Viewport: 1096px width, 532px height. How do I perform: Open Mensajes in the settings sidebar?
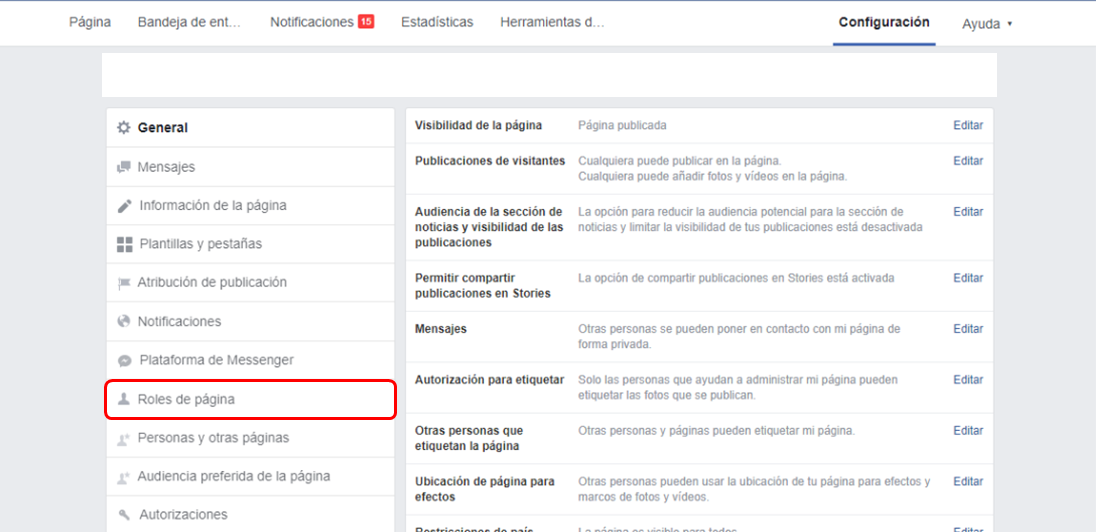tap(251, 167)
